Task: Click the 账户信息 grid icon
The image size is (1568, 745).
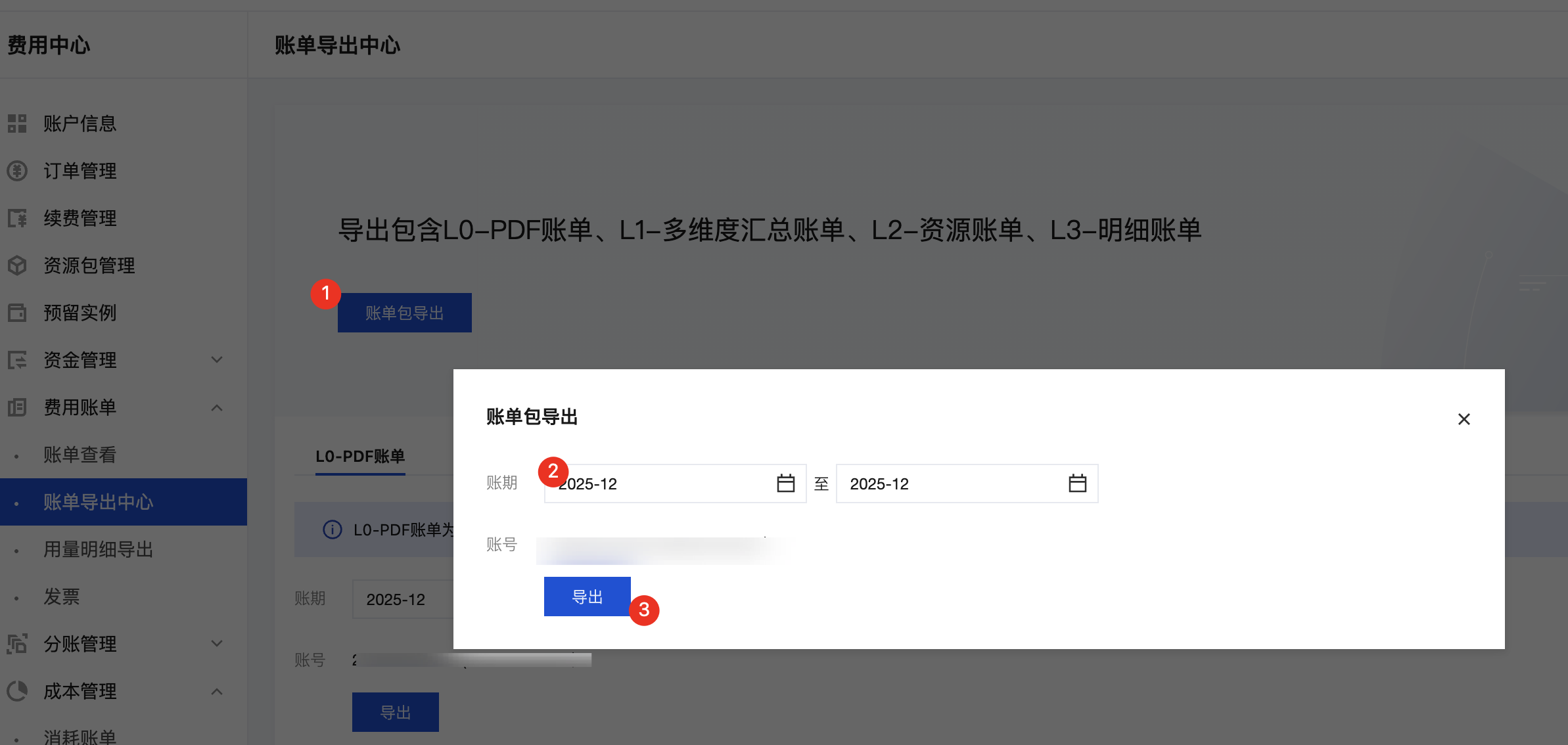Action: coord(17,124)
